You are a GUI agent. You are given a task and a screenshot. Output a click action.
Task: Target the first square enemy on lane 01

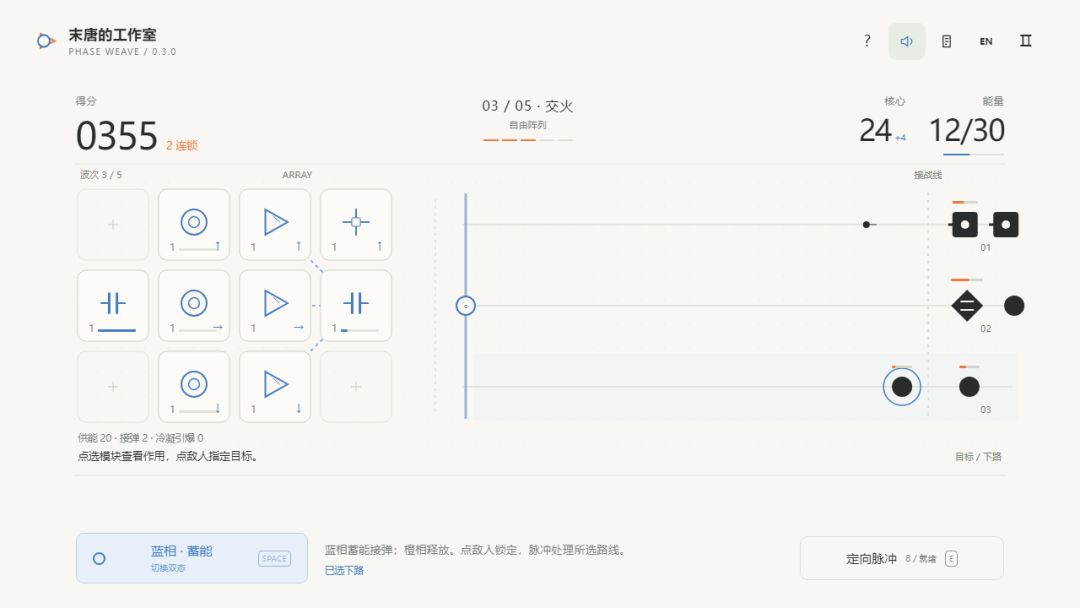point(964,224)
